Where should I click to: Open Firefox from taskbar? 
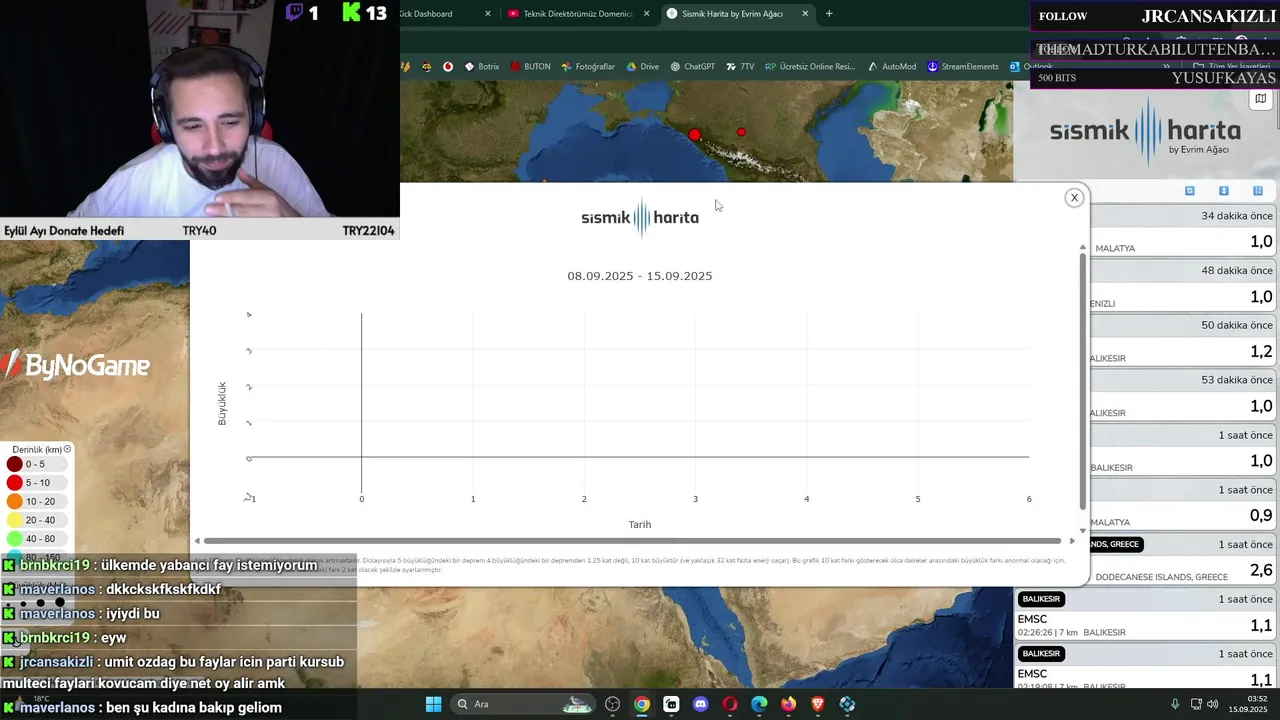788,704
